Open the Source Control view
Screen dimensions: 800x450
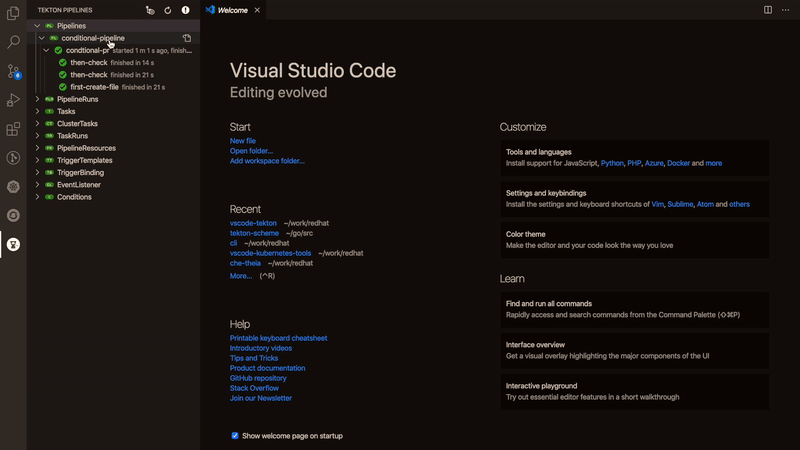point(13,71)
